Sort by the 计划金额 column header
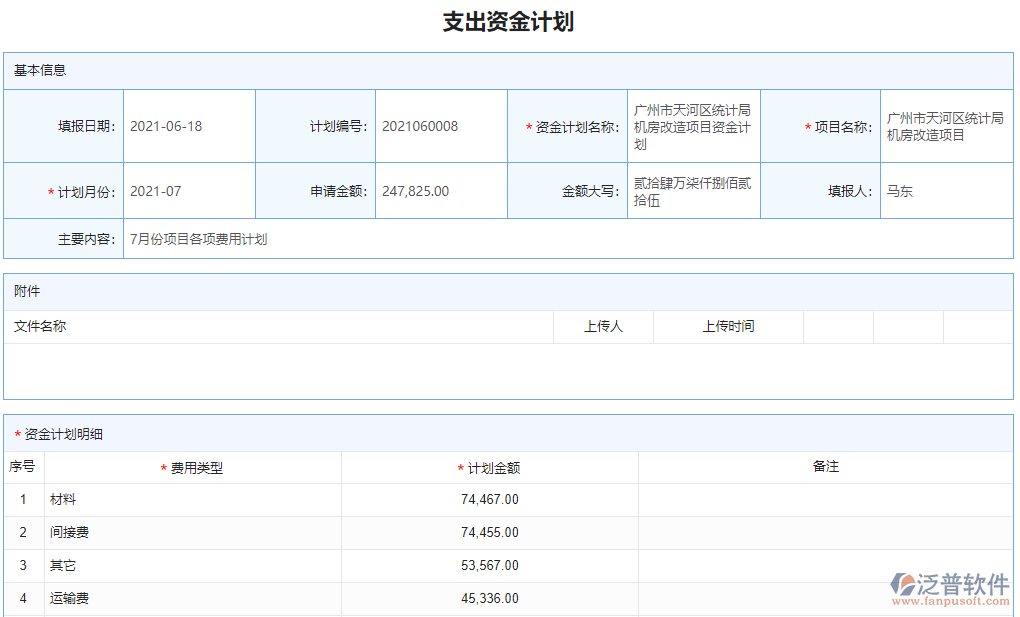 (489, 466)
